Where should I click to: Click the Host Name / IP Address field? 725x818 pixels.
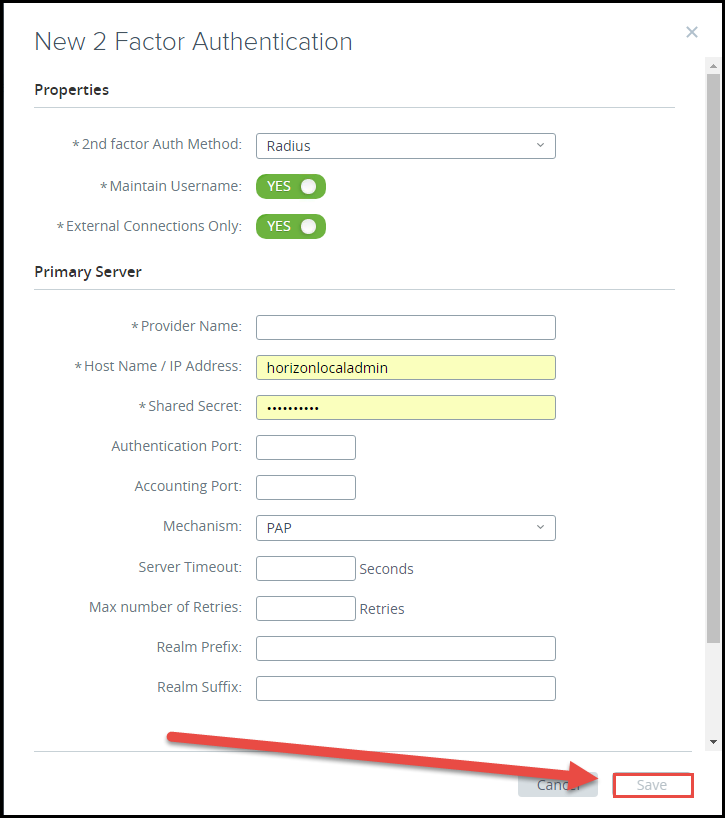[x=405, y=367]
